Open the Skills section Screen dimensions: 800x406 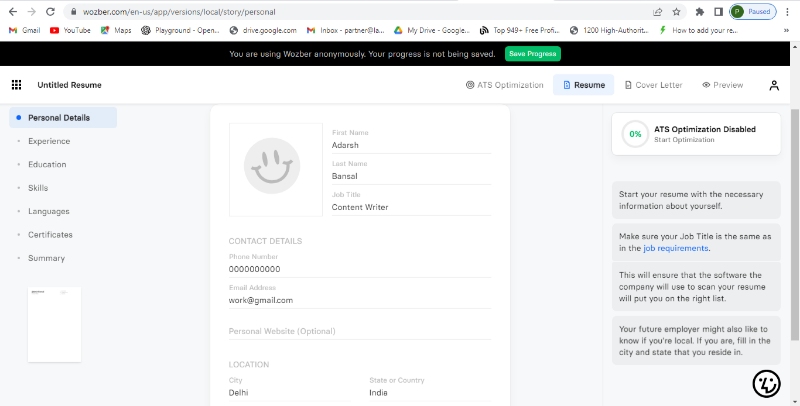coord(38,188)
